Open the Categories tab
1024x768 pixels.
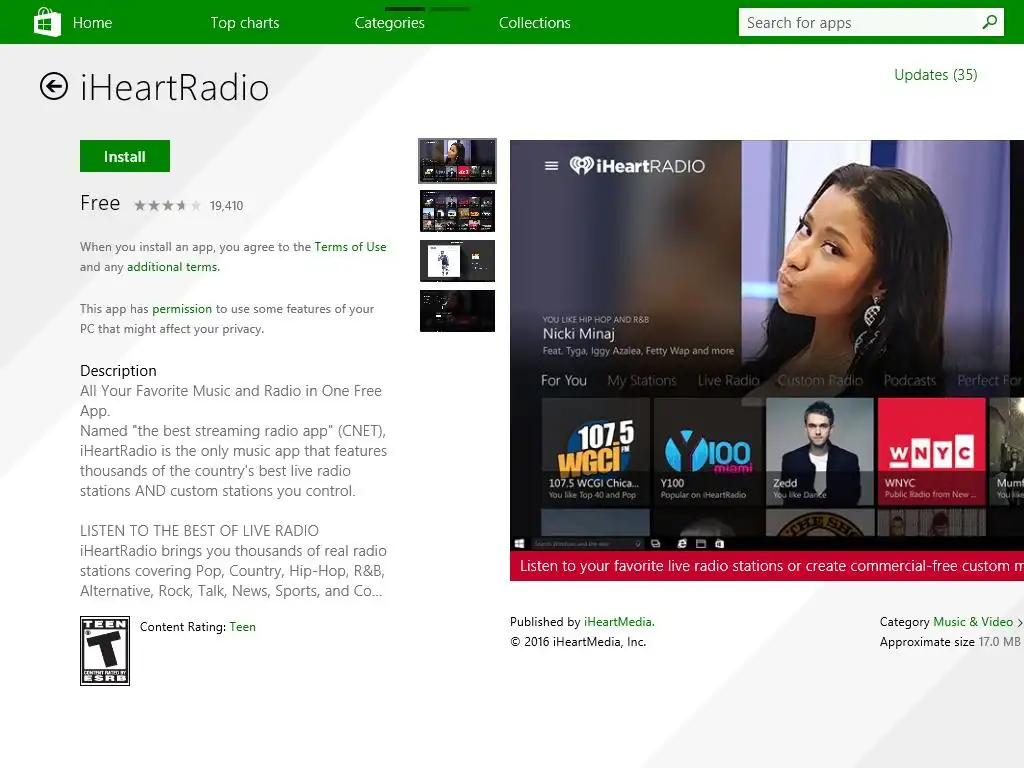click(x=390, y=23)
